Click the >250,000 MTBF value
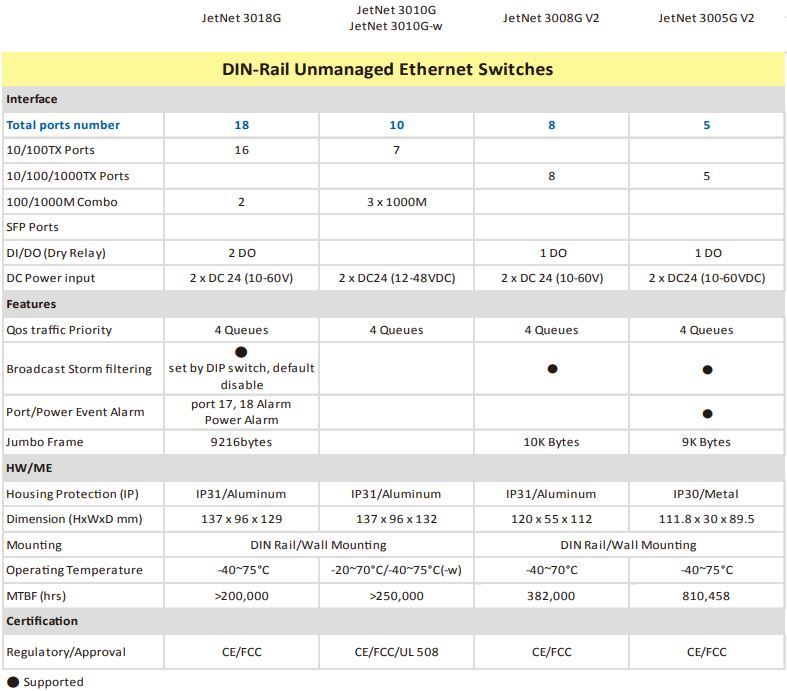The image size is (787, 691). (x=397, y=596)
